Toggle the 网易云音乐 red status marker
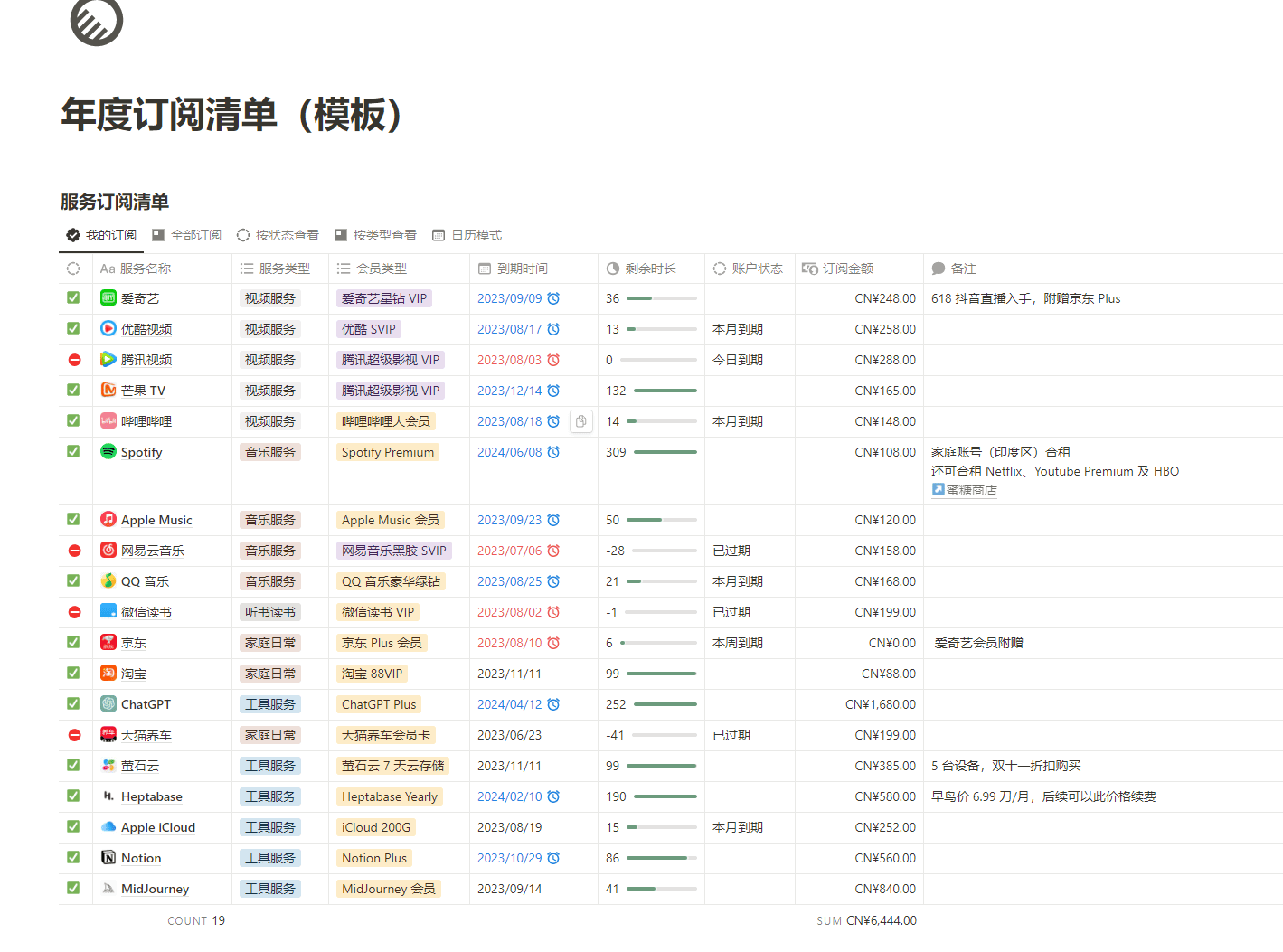 [74, 551]
